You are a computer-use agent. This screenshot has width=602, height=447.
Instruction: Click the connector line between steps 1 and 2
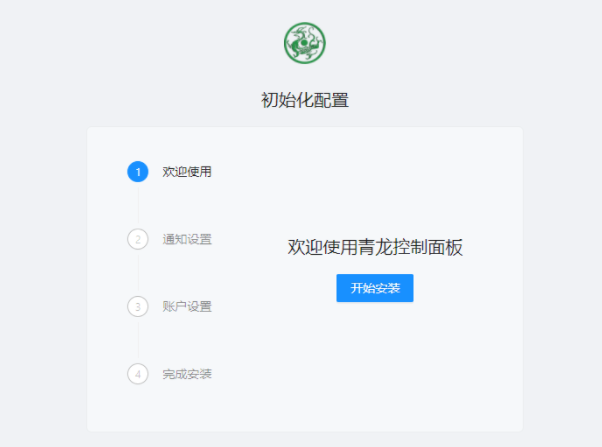[138, 205]
